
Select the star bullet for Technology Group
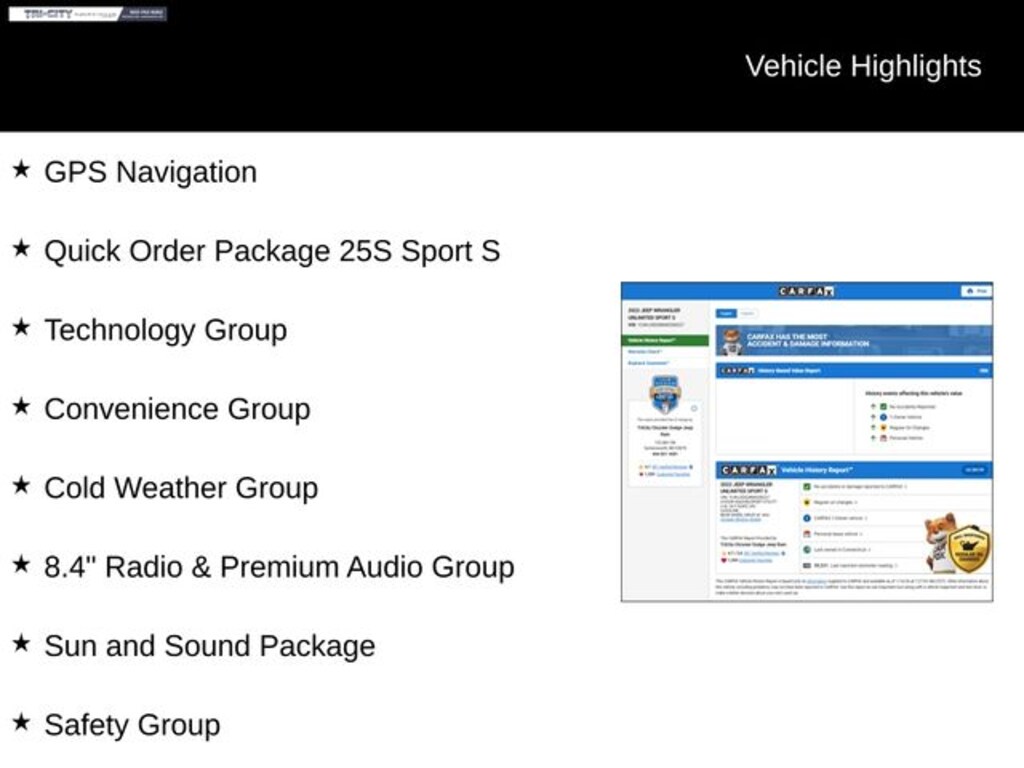pos(20,328)
